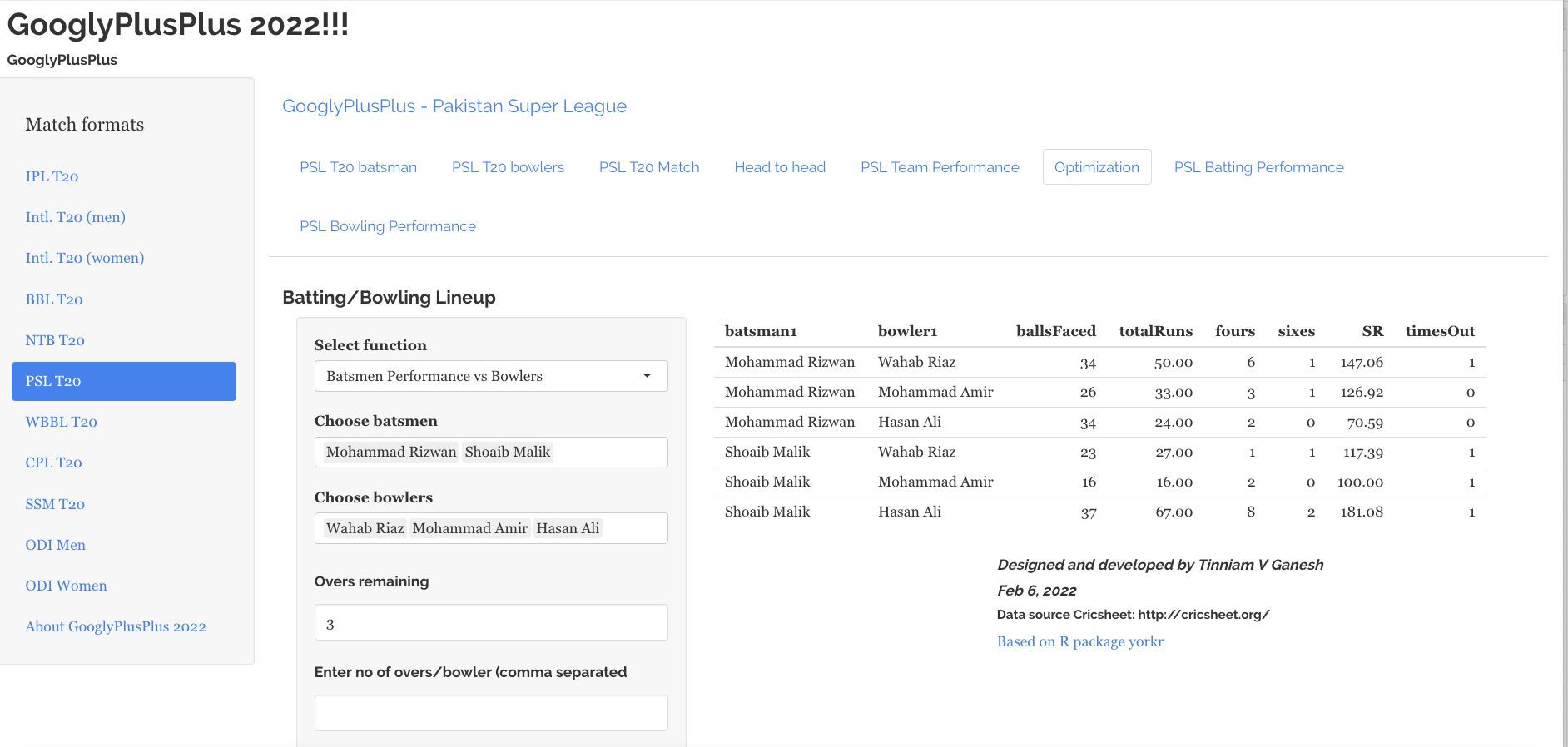View PSL Batting Performance tab

[x=1258, y=167]
